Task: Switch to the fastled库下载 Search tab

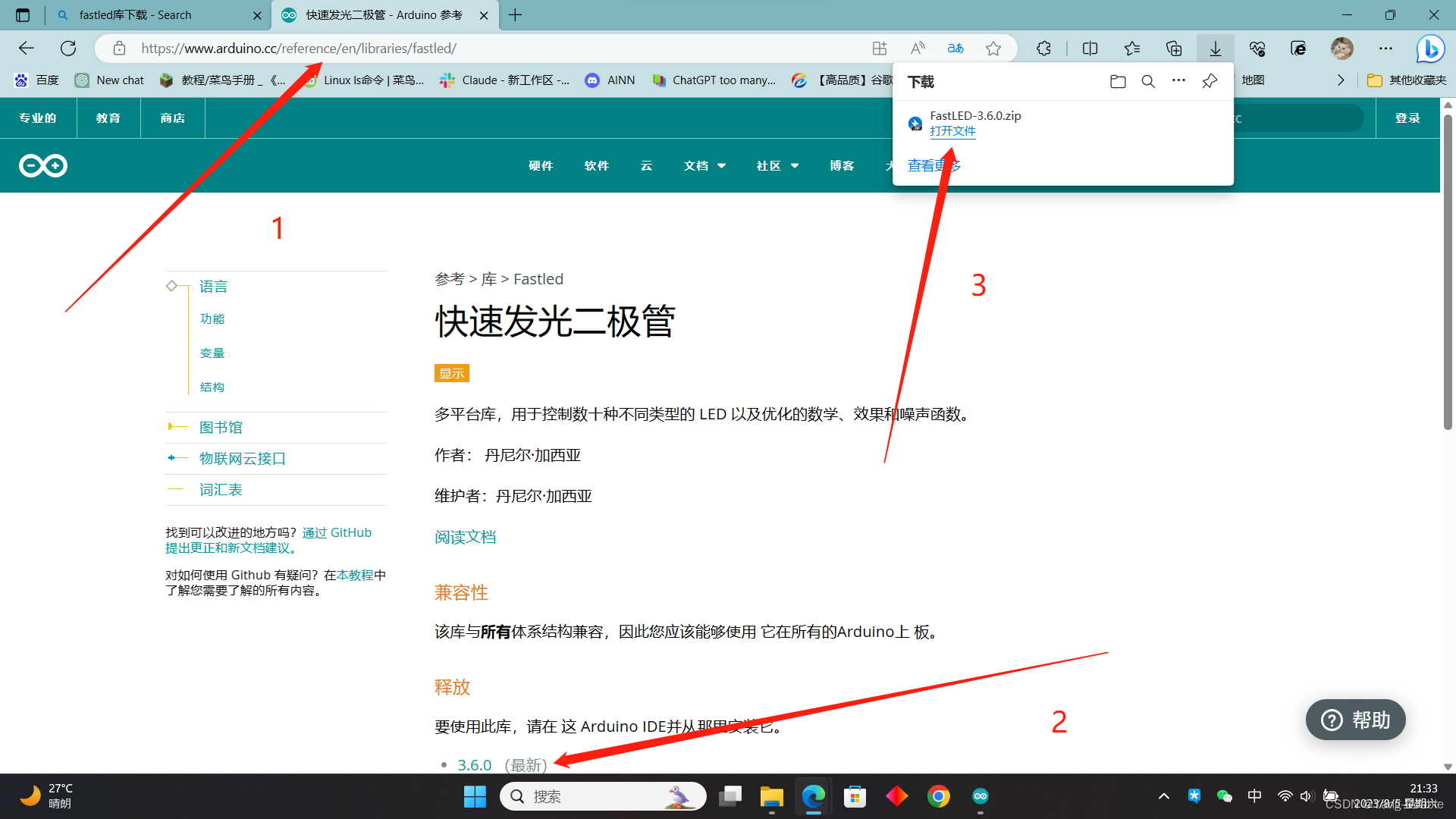Action: [x=135, y=15]
